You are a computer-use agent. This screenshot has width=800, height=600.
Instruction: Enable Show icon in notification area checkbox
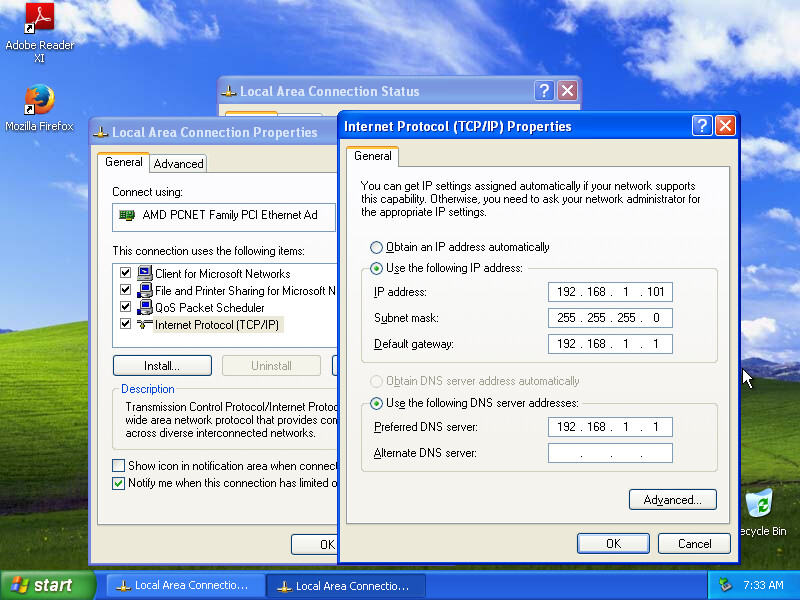click(x=118, y=465)
